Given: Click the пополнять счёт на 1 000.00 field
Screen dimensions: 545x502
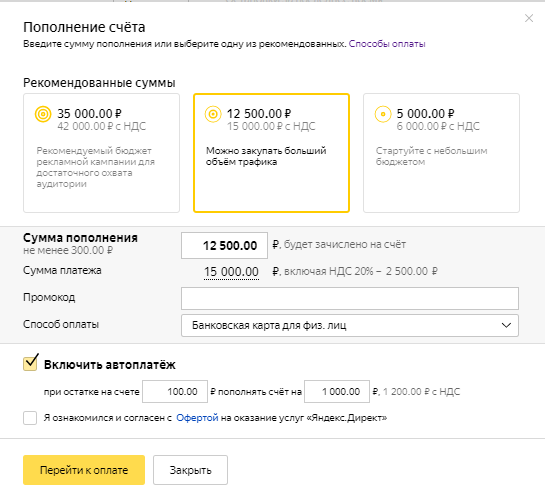Looking at the screenshot, I should (337, 391).
